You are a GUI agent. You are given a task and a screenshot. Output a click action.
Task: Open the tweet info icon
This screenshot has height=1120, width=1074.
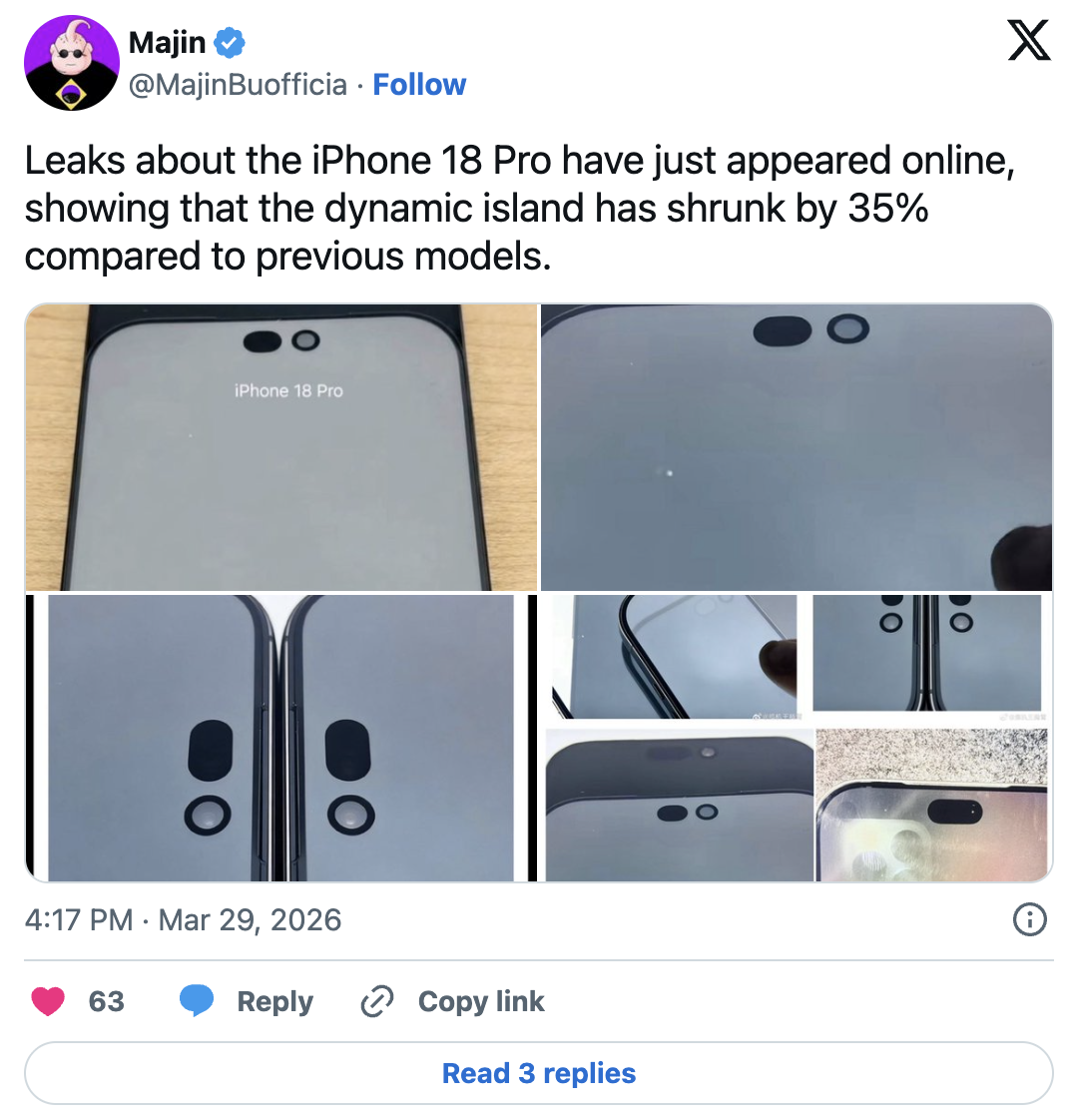(1030, 919)
